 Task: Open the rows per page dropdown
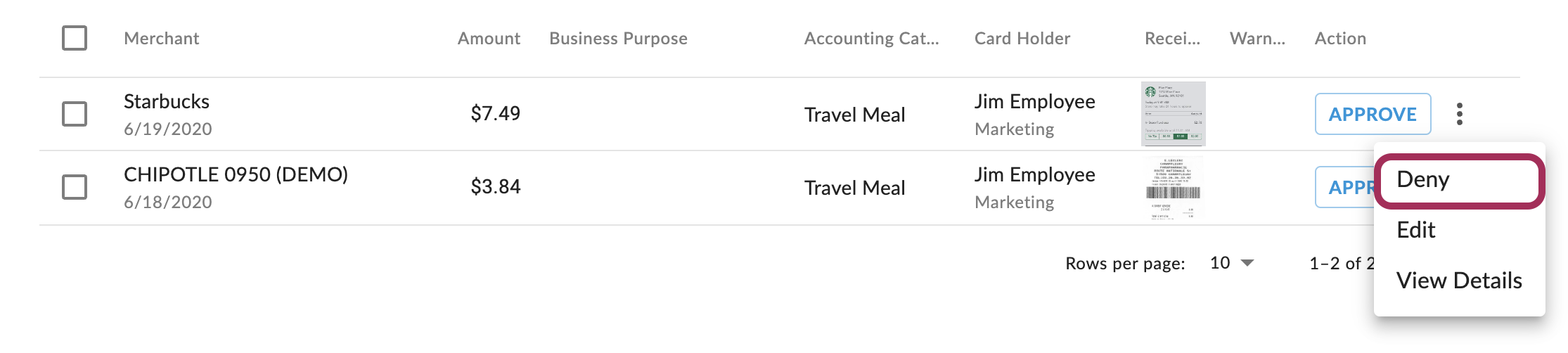click(1231, 263)
